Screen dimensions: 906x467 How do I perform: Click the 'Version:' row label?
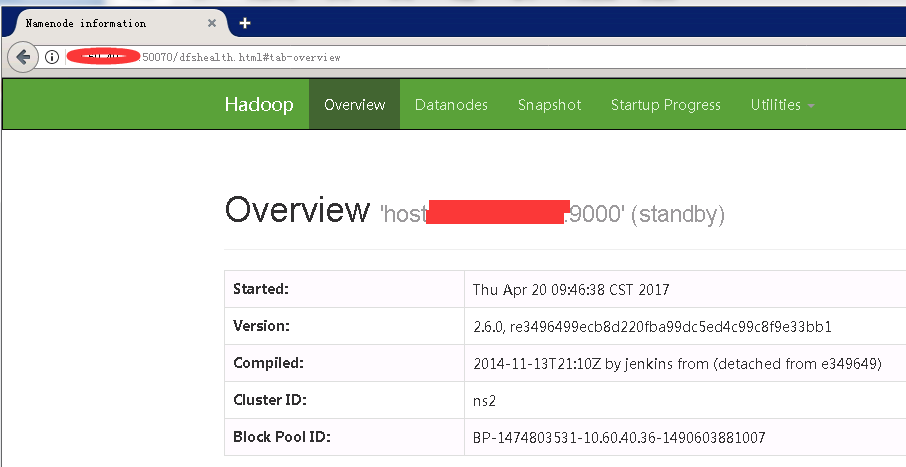261,326
